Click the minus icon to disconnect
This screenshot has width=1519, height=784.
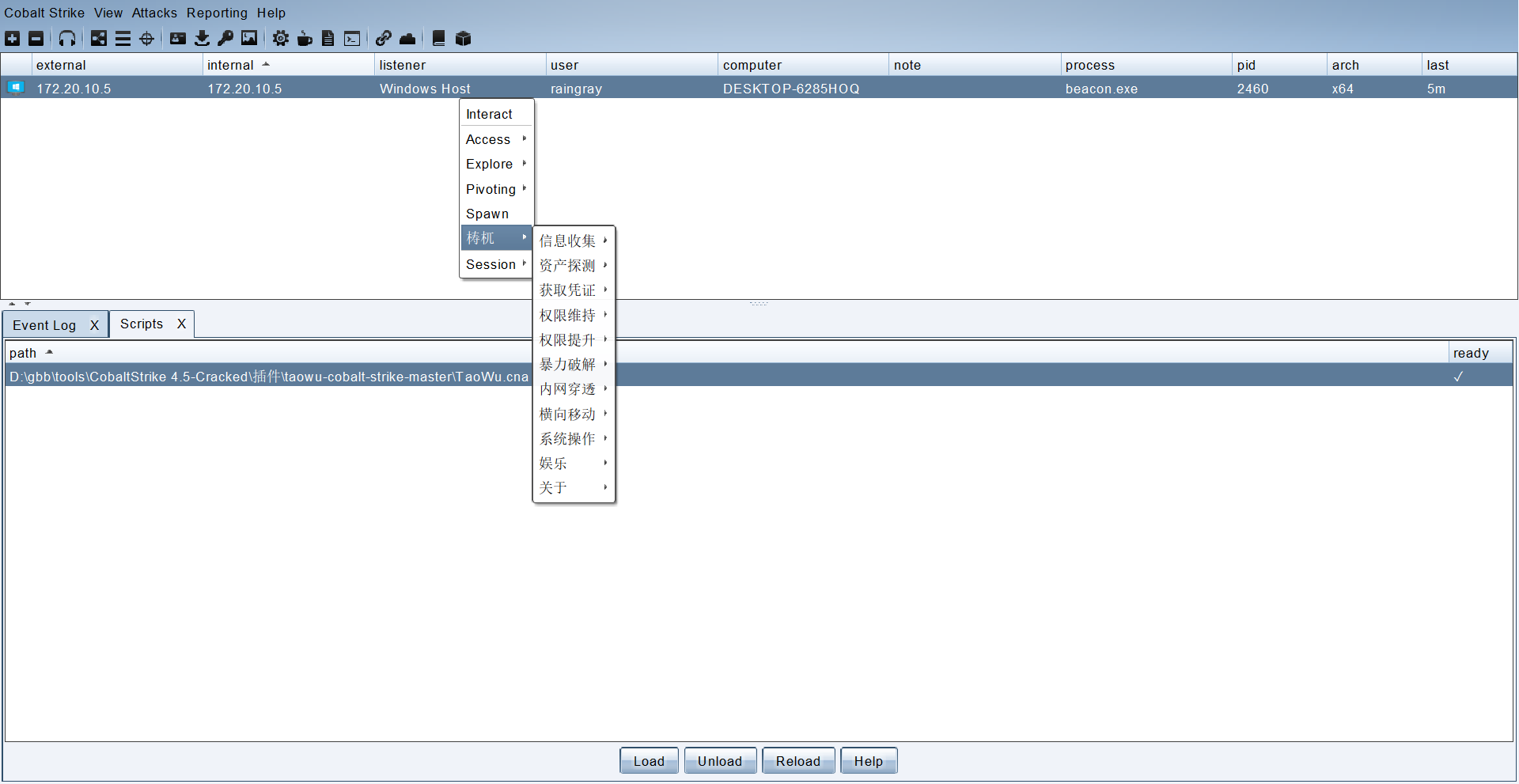tap(36, 38)
